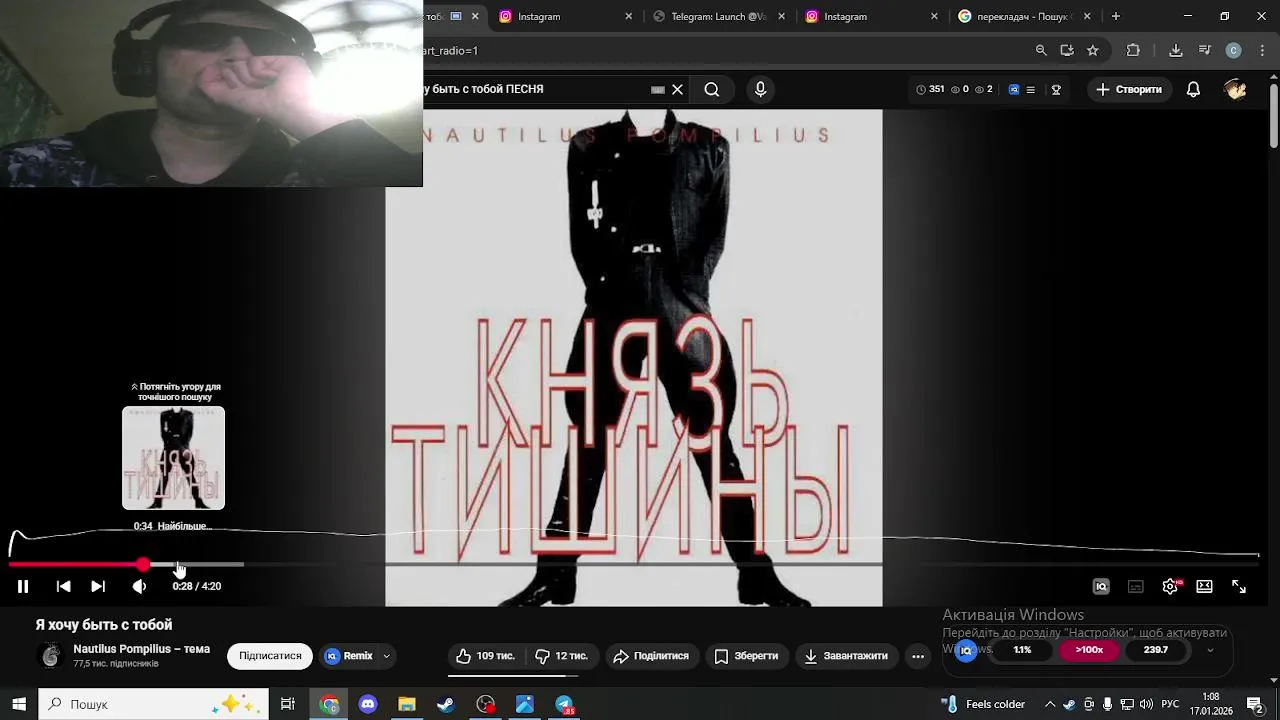Mute the player volume icon
This screenshot has height=720, width=1280.
[139, 587]
